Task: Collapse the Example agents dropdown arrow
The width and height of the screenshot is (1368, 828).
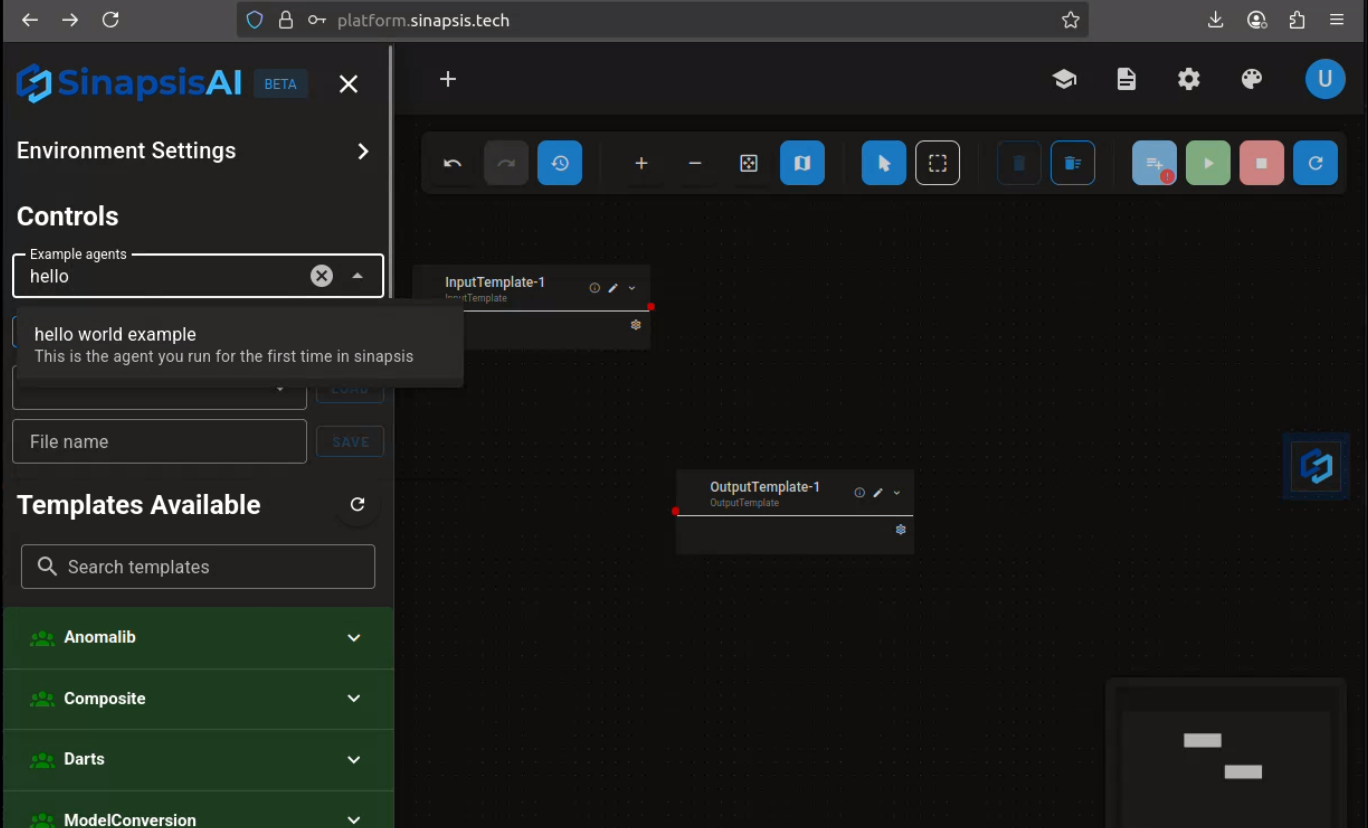Action: click(357, 276)
